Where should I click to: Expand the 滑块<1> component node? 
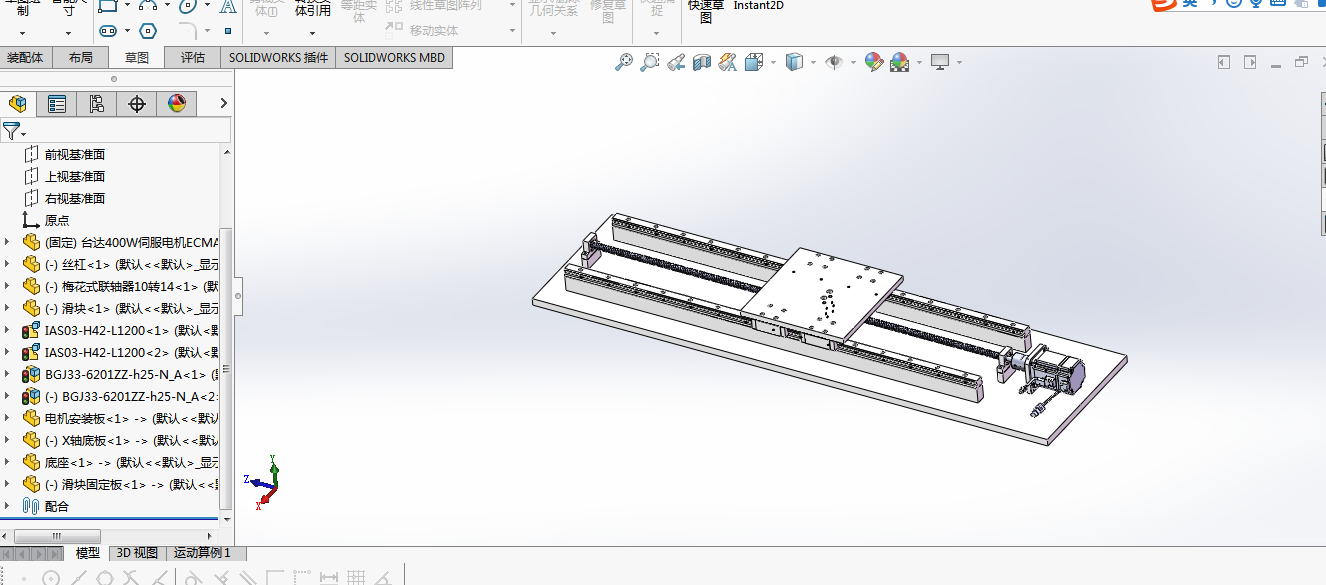8,308
